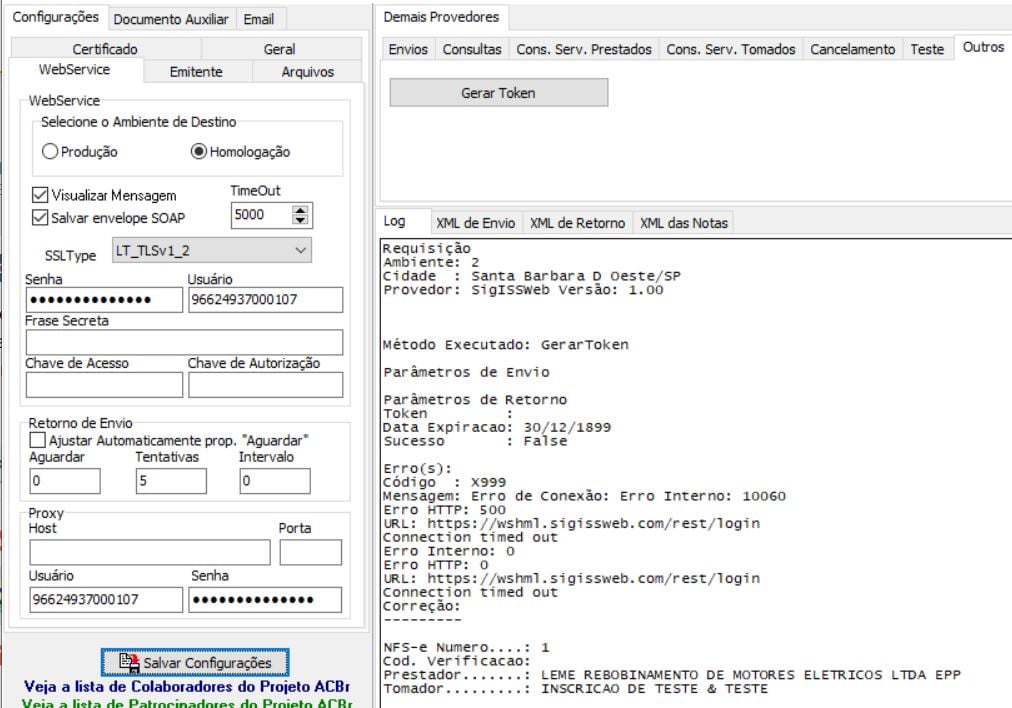The image size is (1012, 708).
Task: Click the Frase Secreta field
Action: (184, 342)
